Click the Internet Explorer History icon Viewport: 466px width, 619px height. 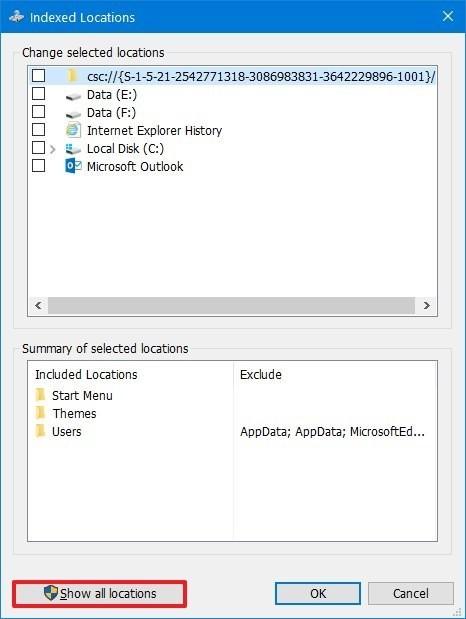(x=73, y=130)
